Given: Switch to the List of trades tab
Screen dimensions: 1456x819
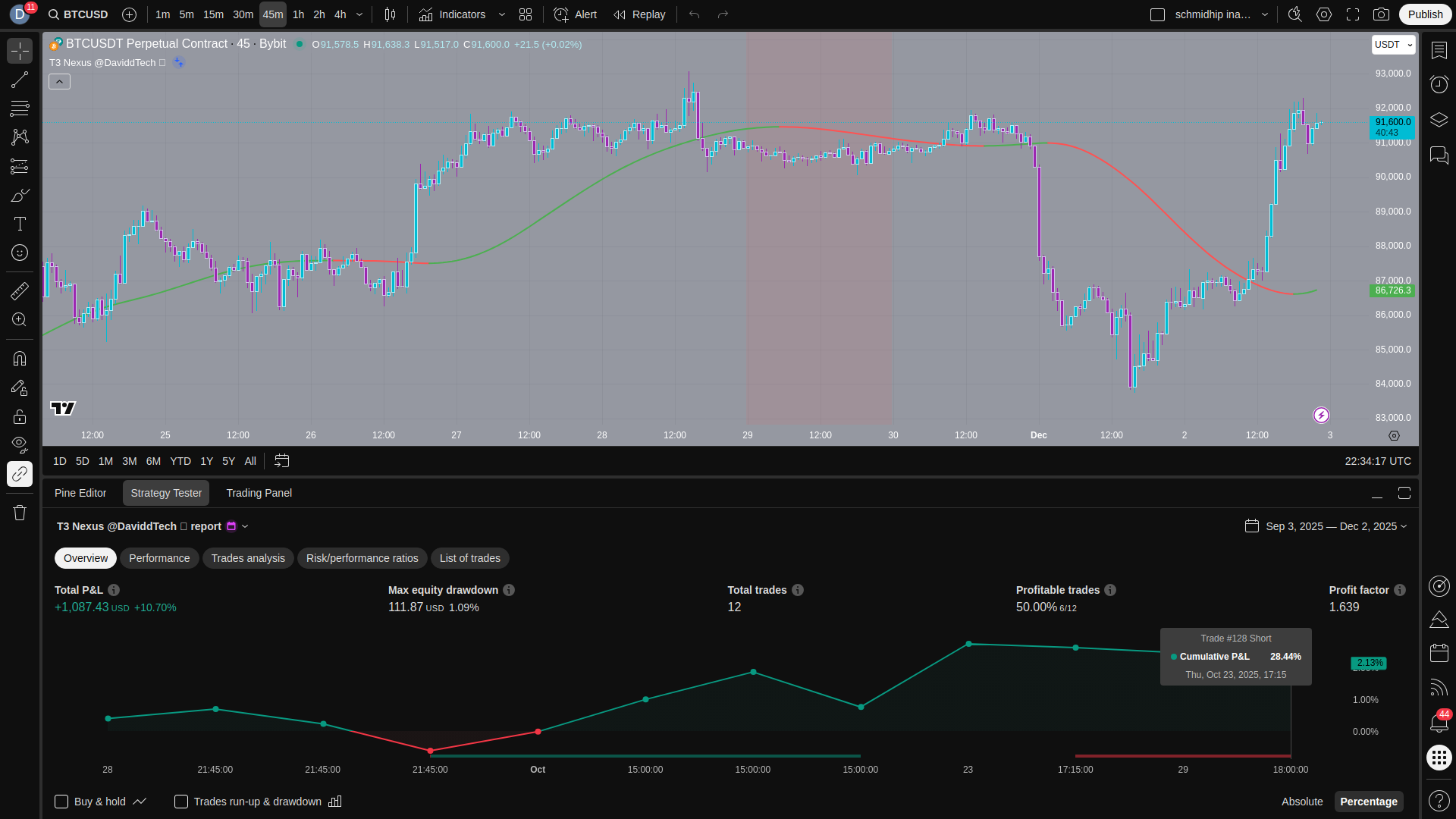Looking at the screenshot, I should coord(469,558).
